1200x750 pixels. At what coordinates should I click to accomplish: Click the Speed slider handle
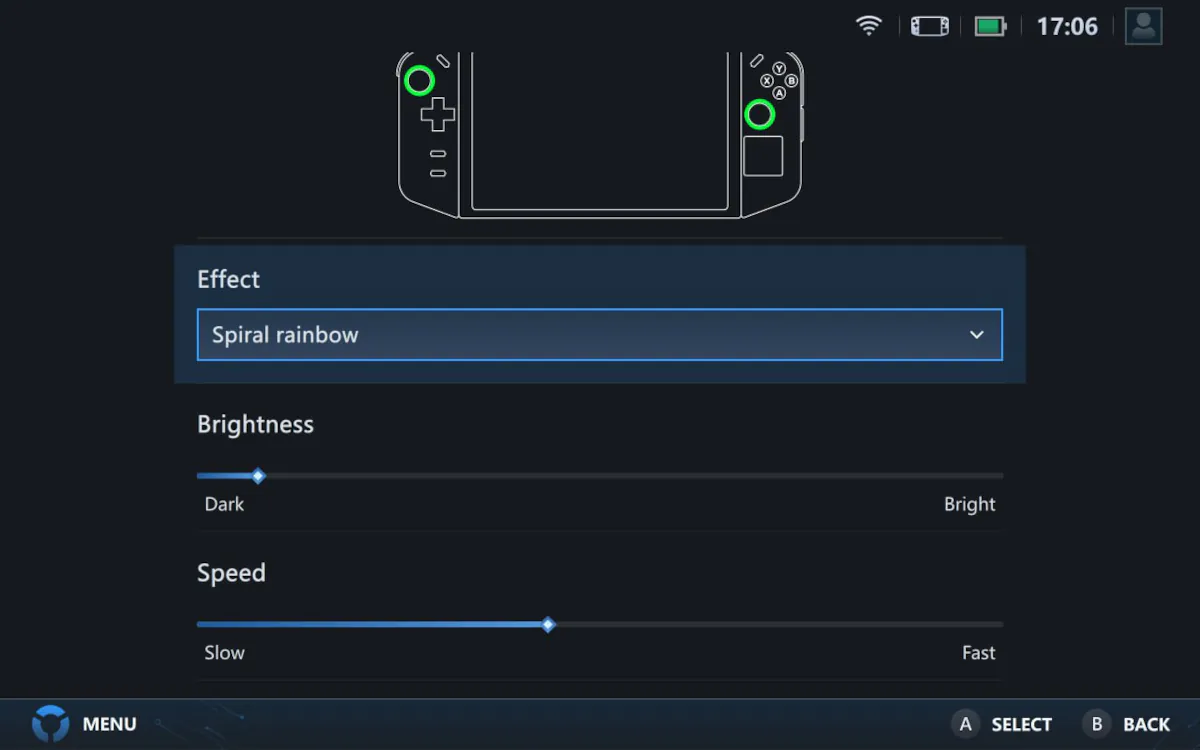[x=548, y=625]
